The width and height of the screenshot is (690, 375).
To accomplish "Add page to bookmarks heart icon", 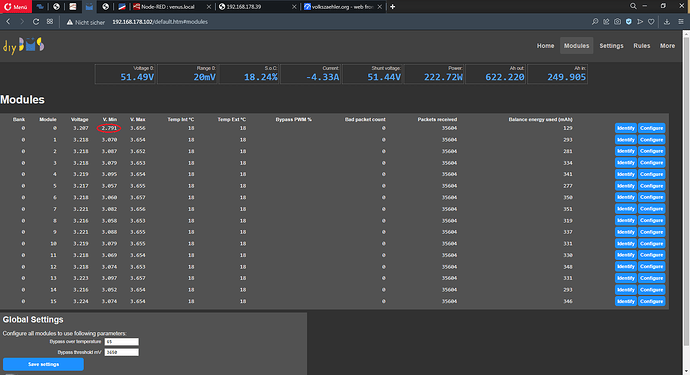I will (651, 22).
